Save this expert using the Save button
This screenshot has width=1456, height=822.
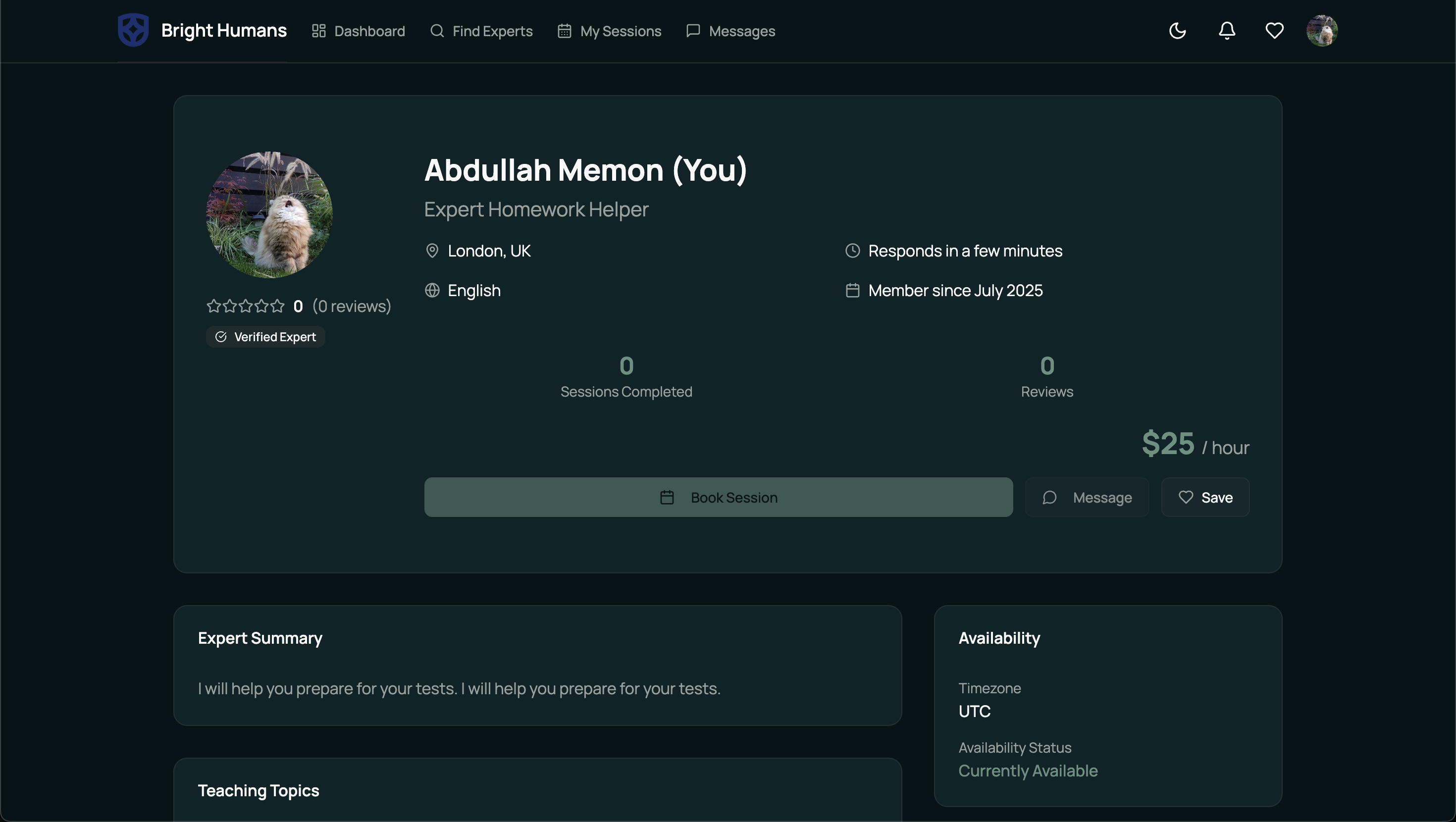tap(1205, 498)
